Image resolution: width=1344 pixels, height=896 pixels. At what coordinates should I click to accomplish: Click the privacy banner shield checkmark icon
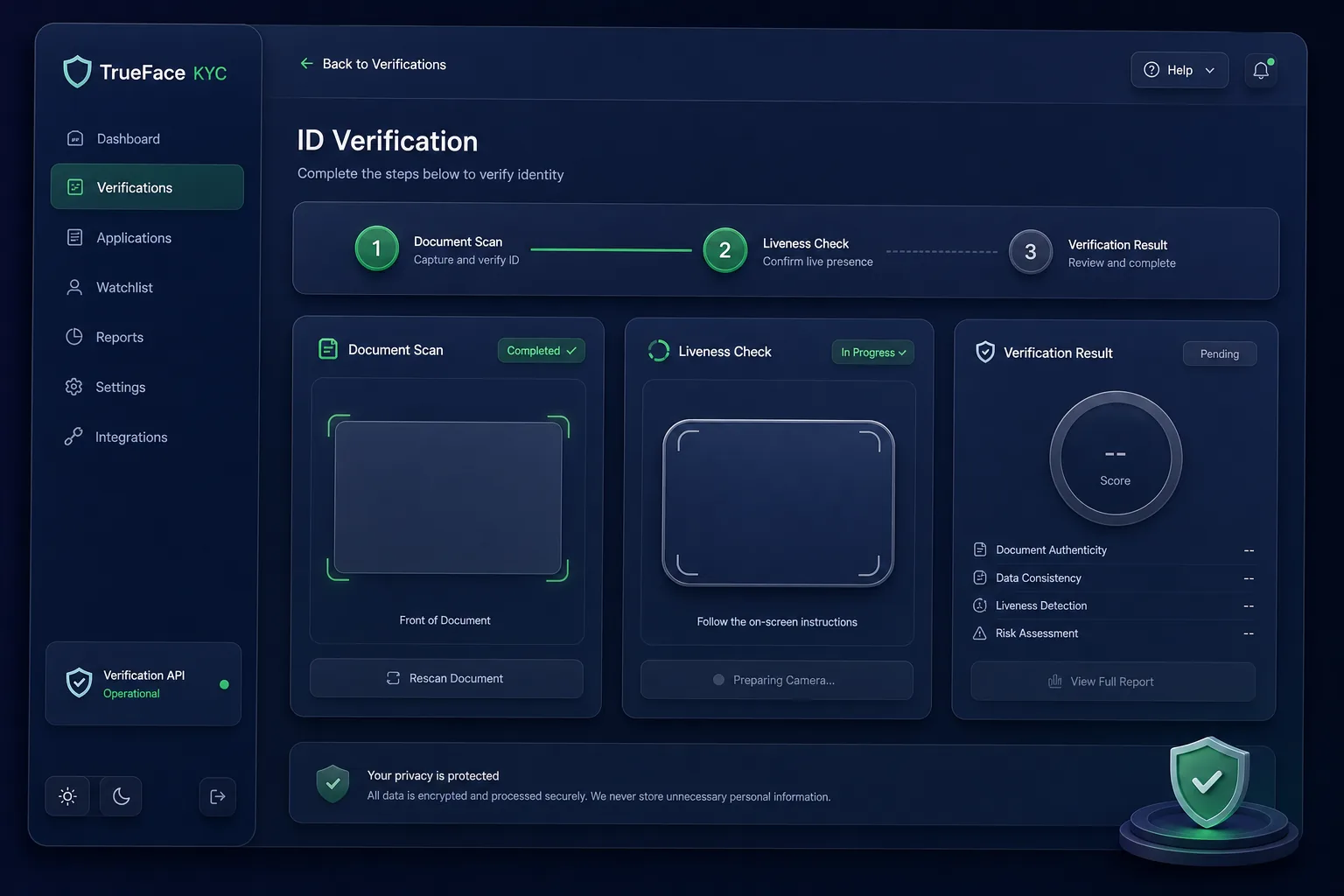tap(332, 783)
